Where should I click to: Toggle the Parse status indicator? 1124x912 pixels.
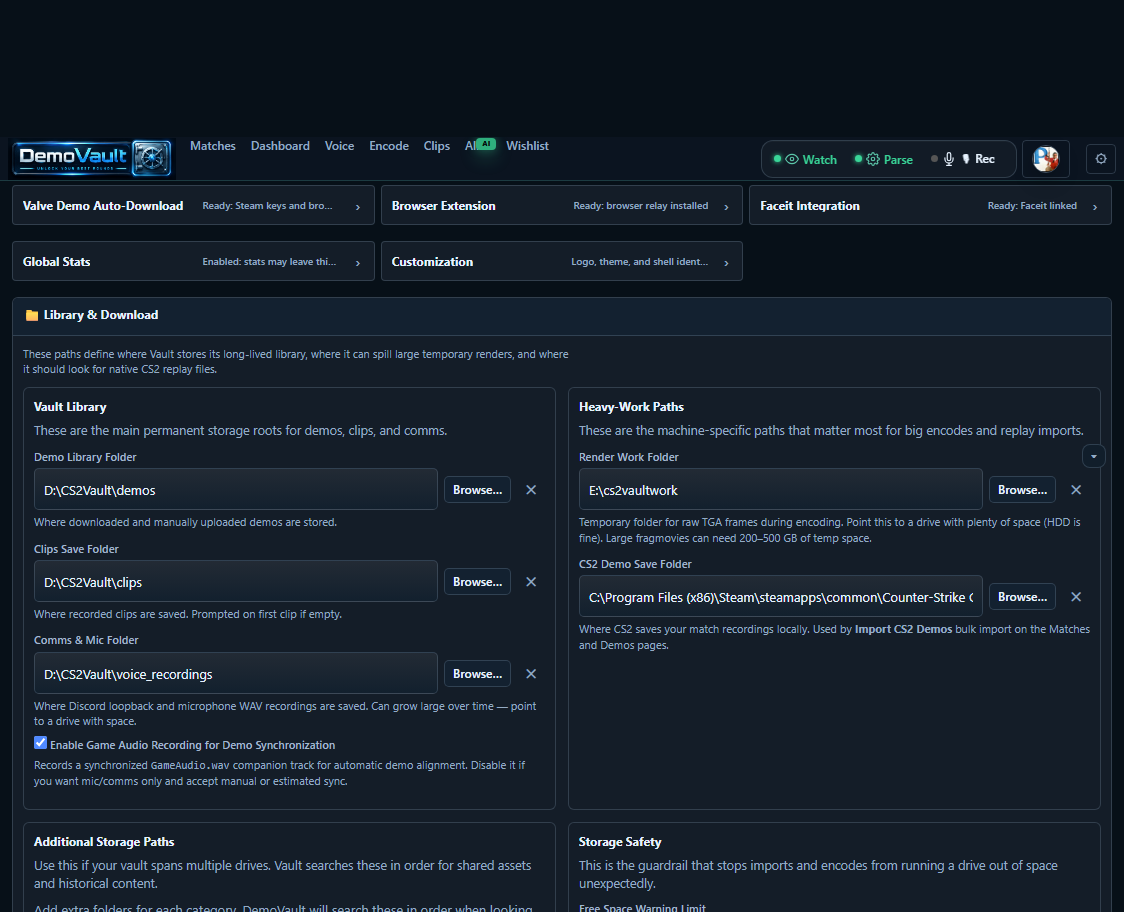[883, 159]
